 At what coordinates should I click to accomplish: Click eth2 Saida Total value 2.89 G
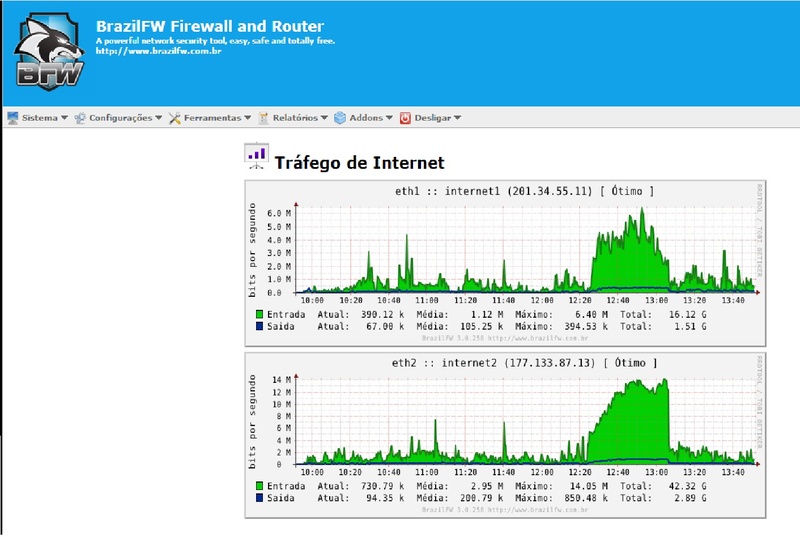[690, 498]
